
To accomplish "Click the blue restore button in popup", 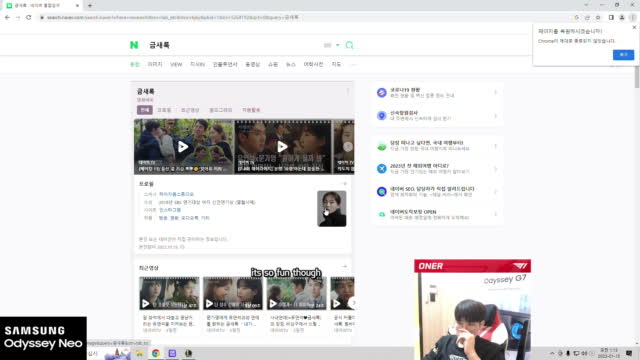I will [623, 55].
